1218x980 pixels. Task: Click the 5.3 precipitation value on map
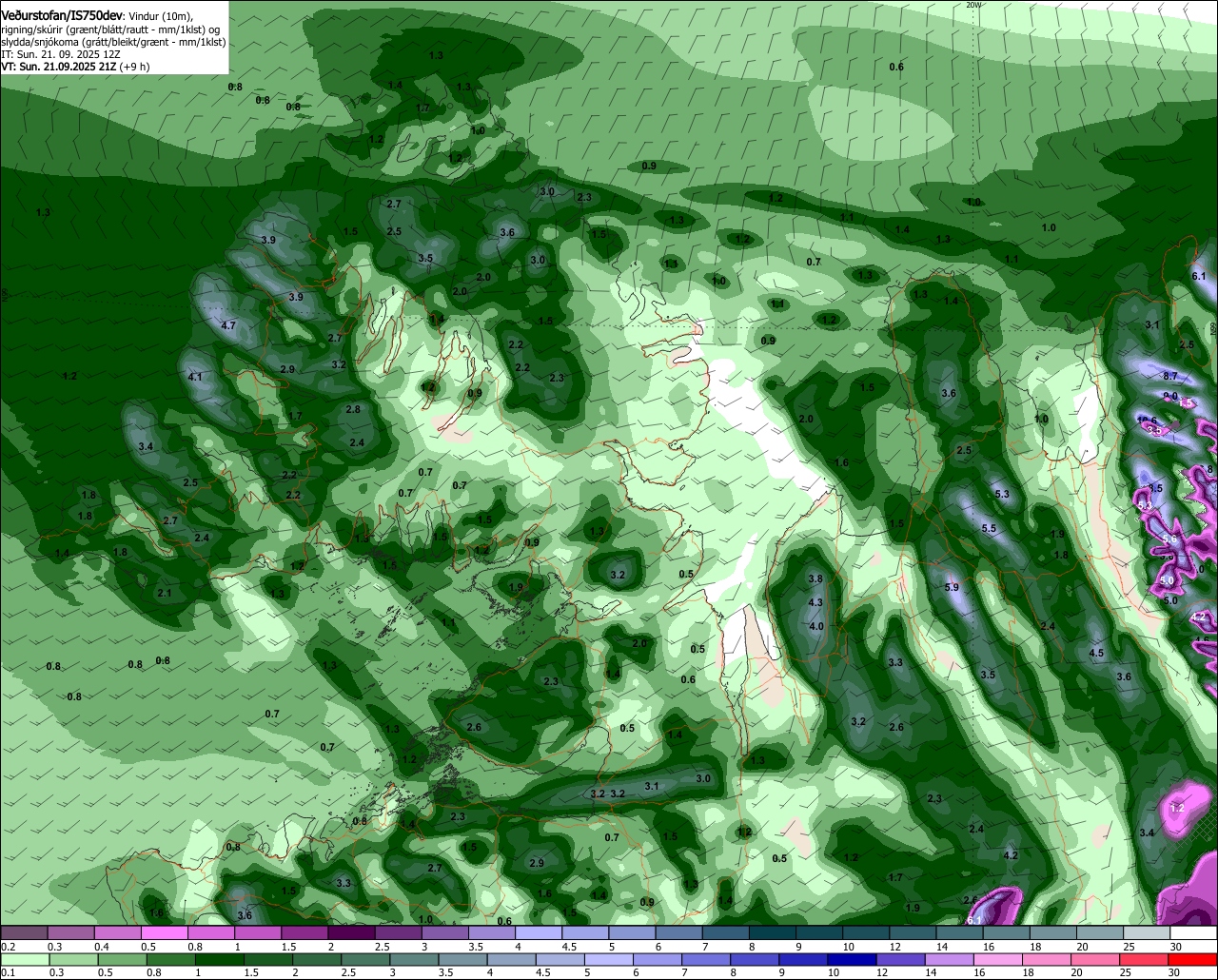(1002, 494)
